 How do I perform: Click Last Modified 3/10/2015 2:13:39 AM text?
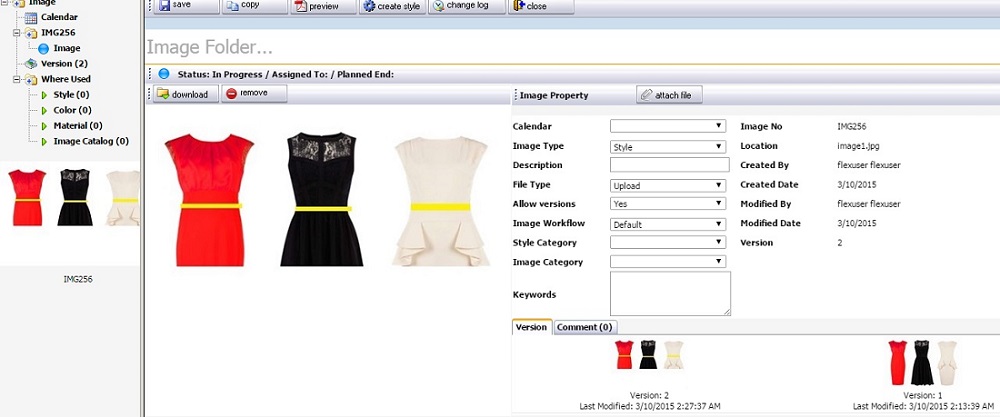923,406
